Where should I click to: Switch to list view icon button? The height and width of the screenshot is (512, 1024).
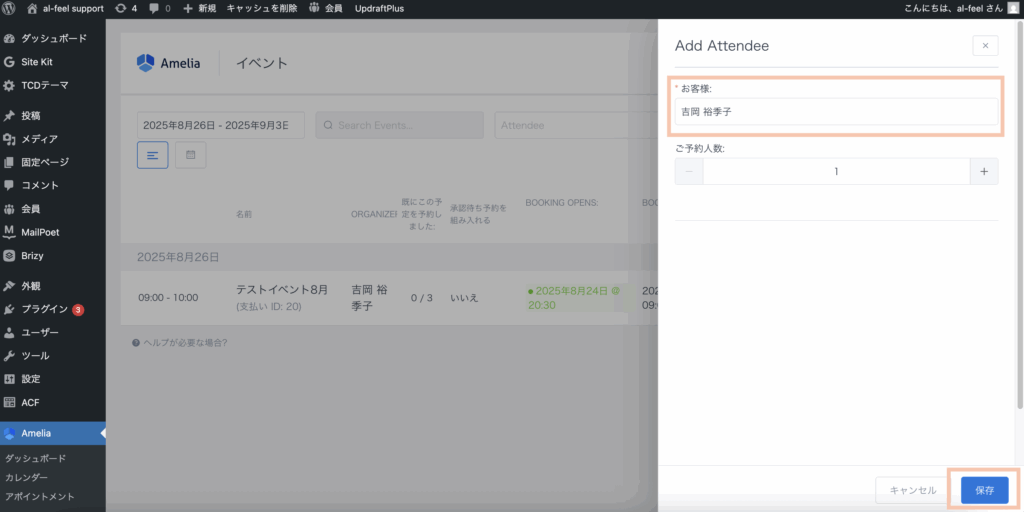pos(152,154)
